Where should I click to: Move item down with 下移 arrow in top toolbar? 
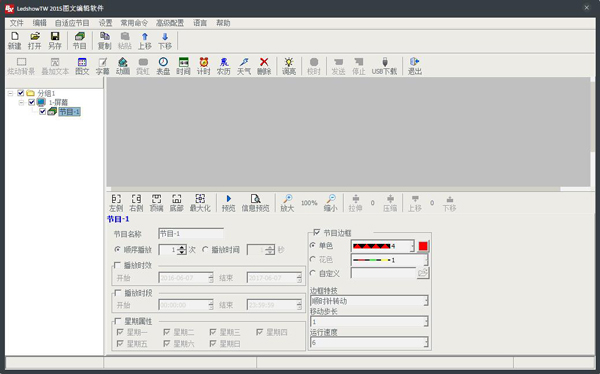coord(165,41)
